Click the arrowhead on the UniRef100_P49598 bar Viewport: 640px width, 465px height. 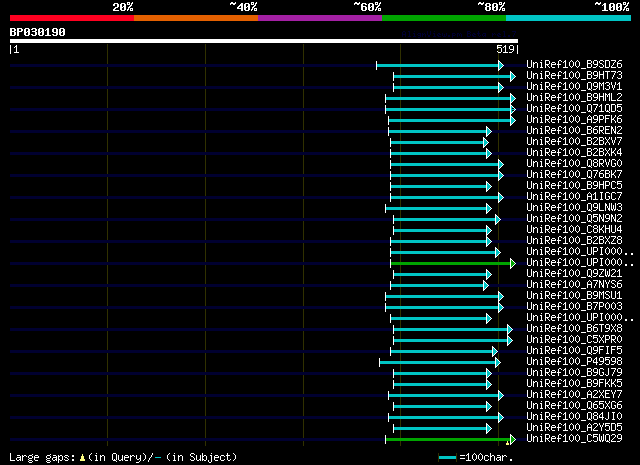pos(498,363)
